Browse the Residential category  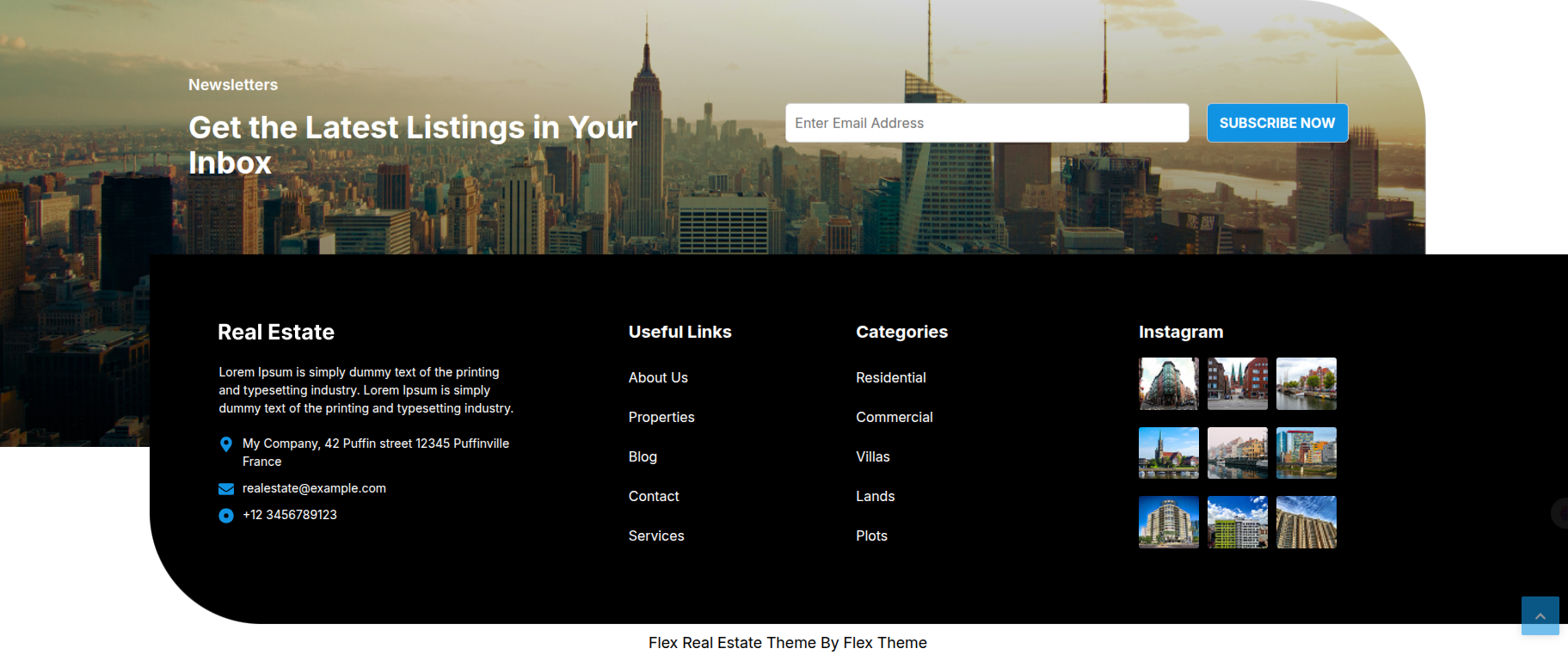890,377
